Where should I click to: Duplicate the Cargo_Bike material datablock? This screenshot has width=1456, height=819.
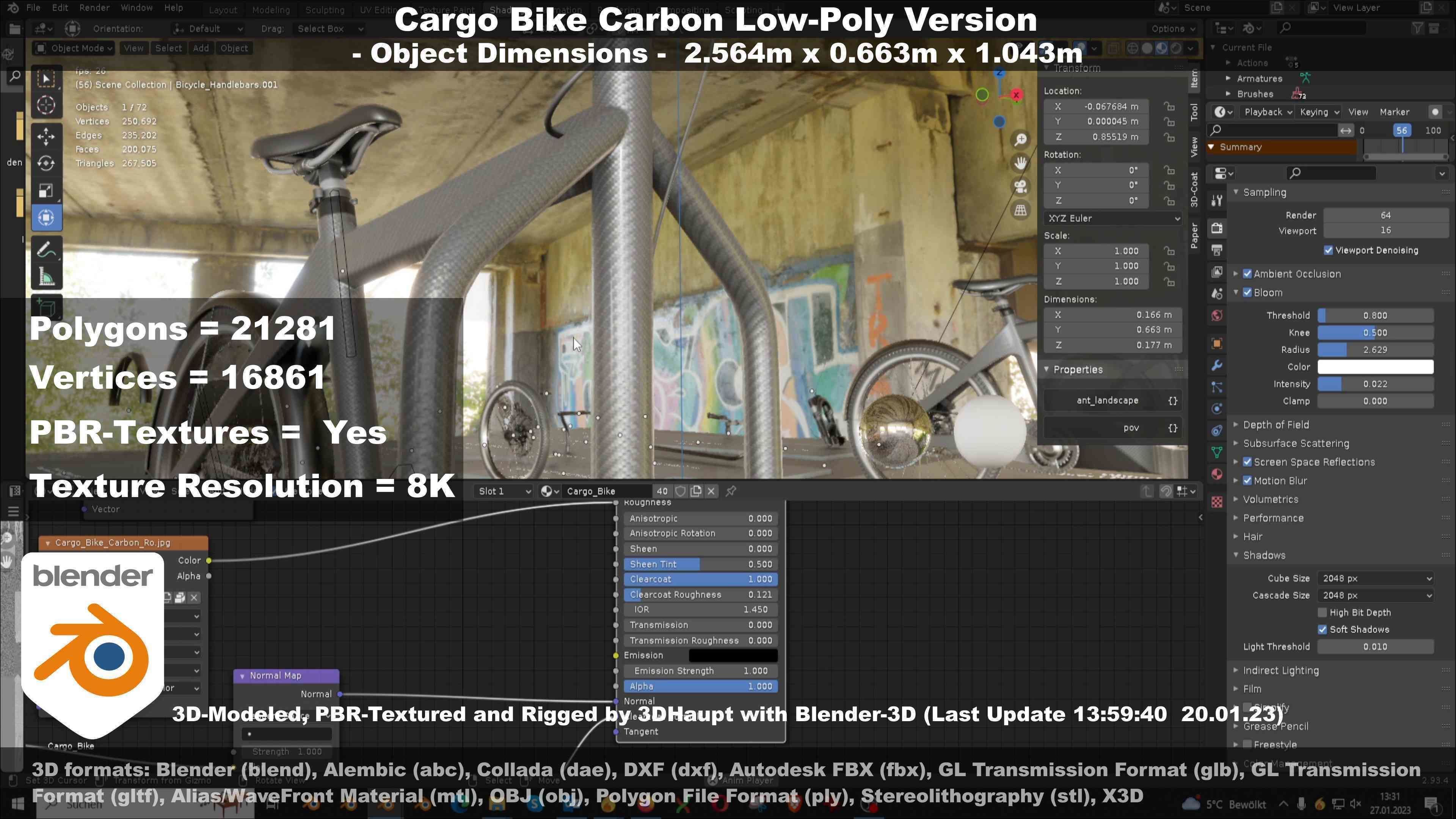tap(696, 491)
